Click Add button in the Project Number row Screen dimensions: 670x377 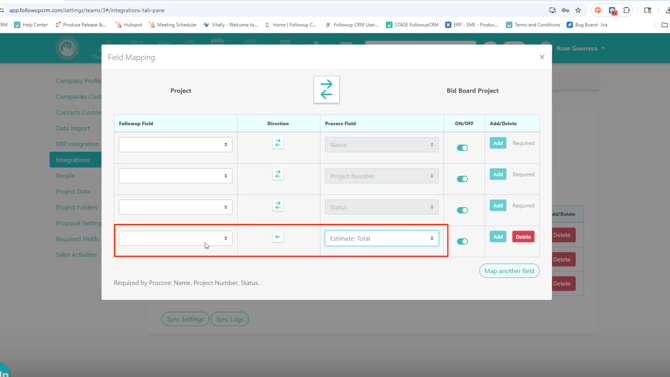(x=498, y=174)
